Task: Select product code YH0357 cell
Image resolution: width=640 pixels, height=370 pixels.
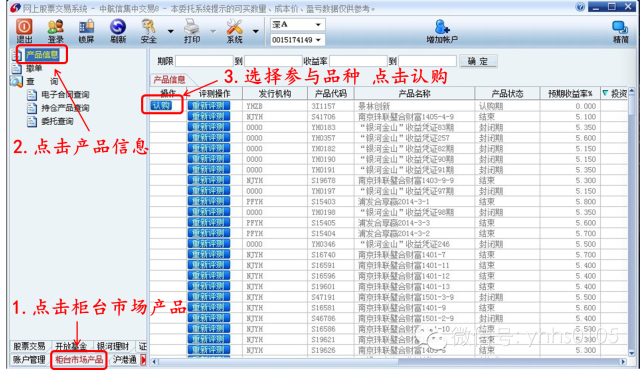Action: (323, 137)
